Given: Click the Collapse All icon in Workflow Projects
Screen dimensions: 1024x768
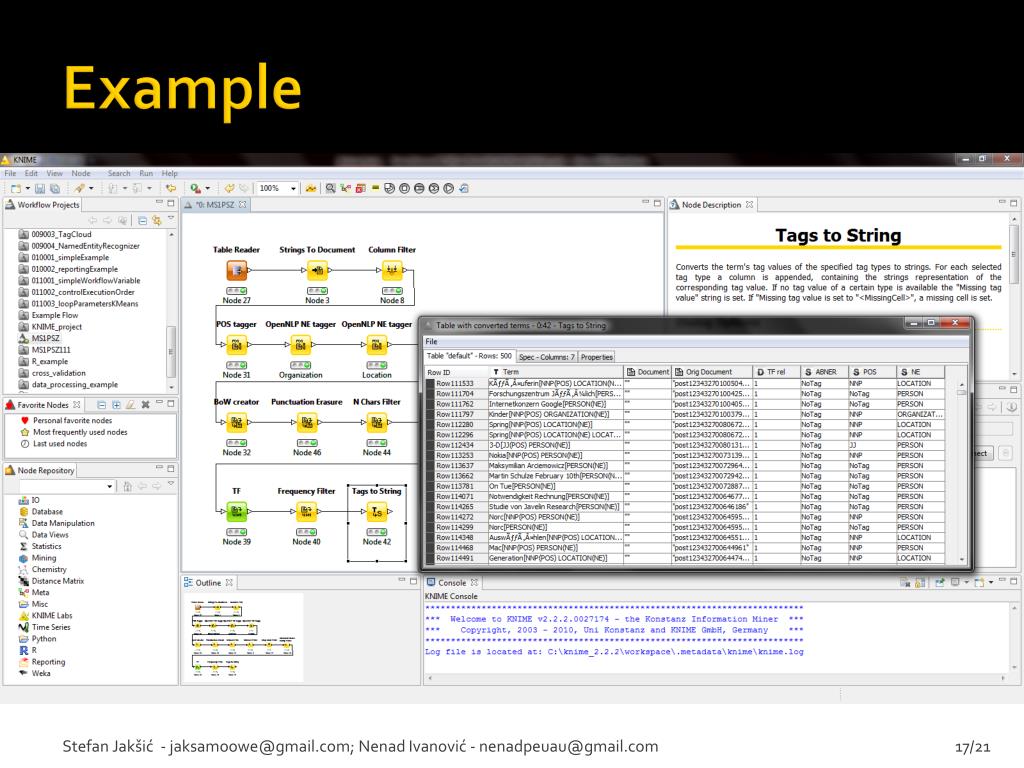Looking at the screenshot, I should (142, 220).
